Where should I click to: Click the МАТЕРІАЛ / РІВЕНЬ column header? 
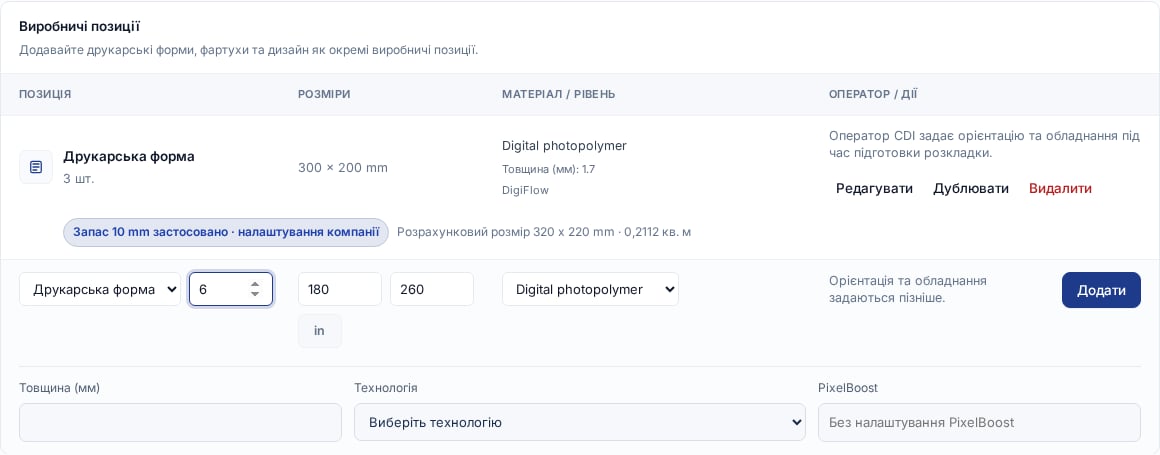(559, 95)
